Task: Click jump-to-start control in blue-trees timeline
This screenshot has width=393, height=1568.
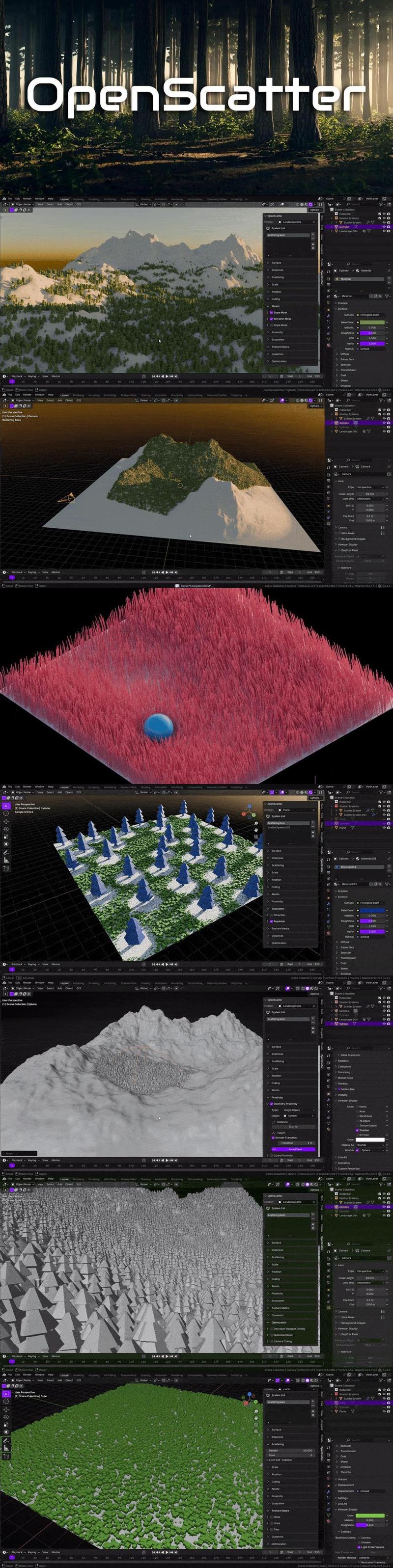Action: 154,964
